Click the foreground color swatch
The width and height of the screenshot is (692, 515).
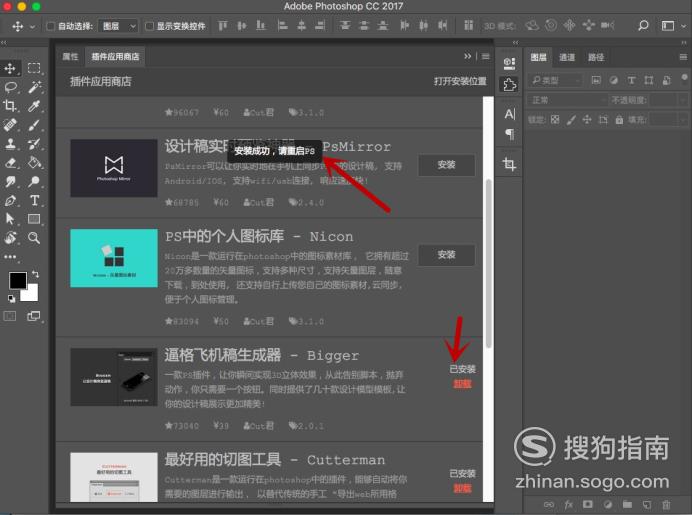click(18, 280)
